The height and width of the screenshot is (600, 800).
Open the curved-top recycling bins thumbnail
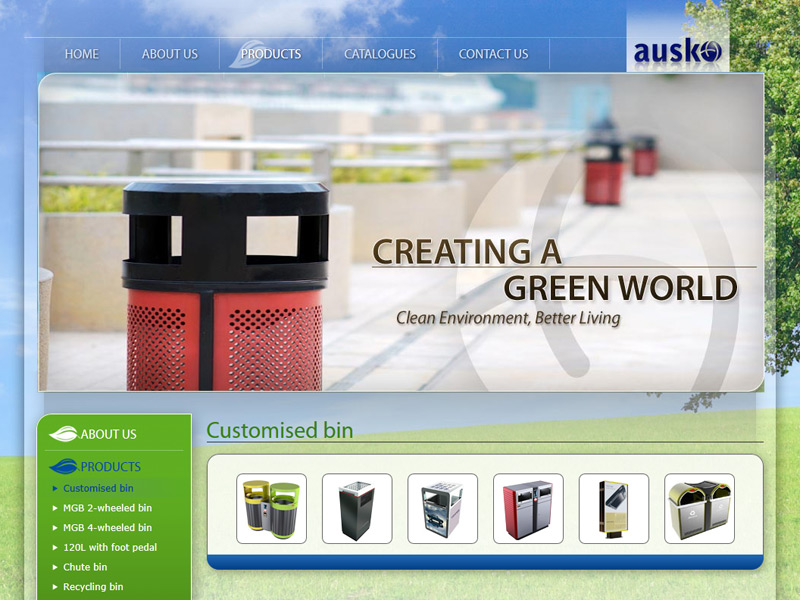point(699,509)
